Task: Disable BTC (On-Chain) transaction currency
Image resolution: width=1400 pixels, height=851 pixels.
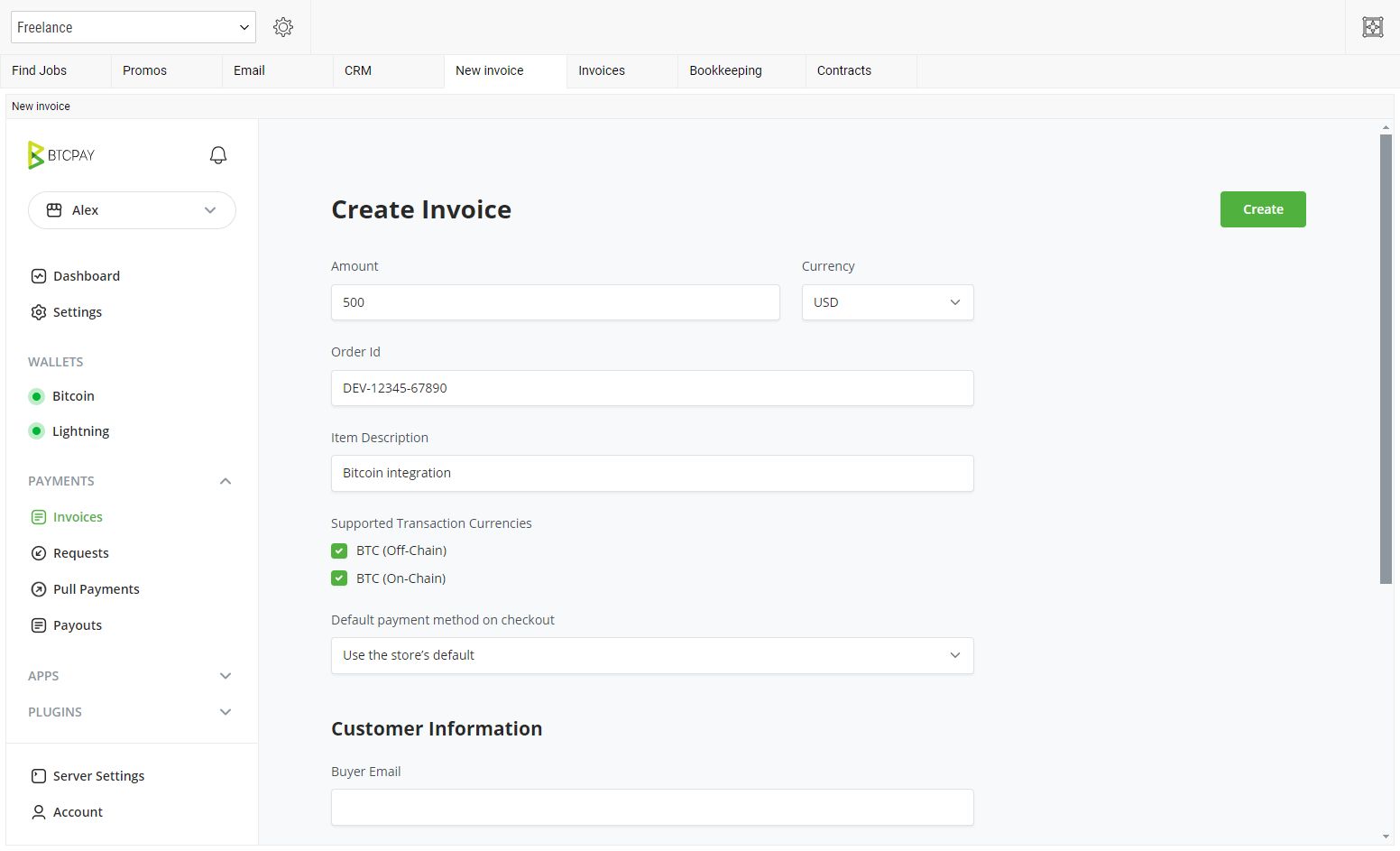Action: [338, 578]
